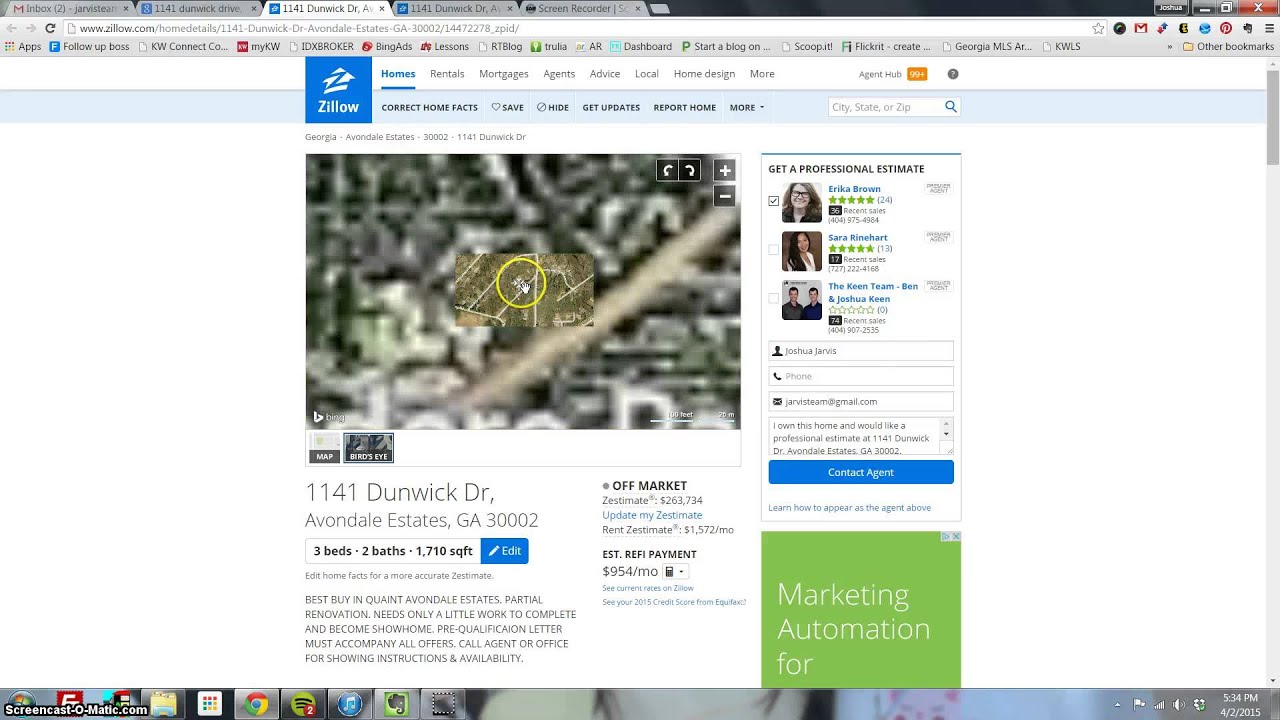Open Evernote from the taskbar

[396, 704]
